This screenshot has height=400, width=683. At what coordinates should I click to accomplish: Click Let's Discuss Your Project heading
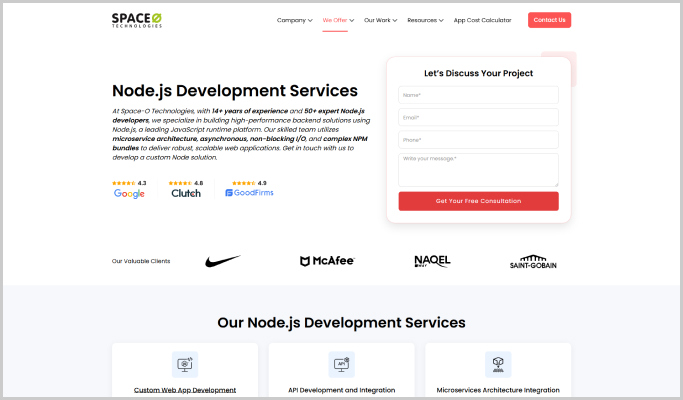tap(478, 73)
